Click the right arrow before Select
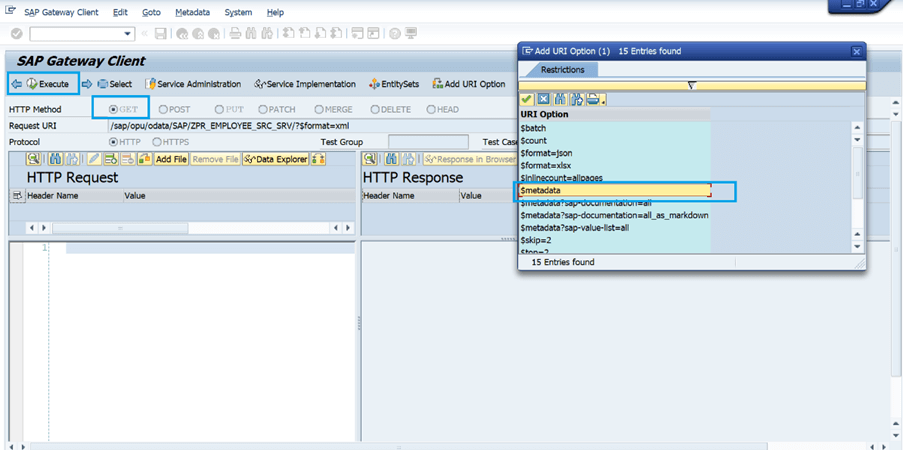The width and height of the screenshot is (903, 450). (x=87, y=84)
